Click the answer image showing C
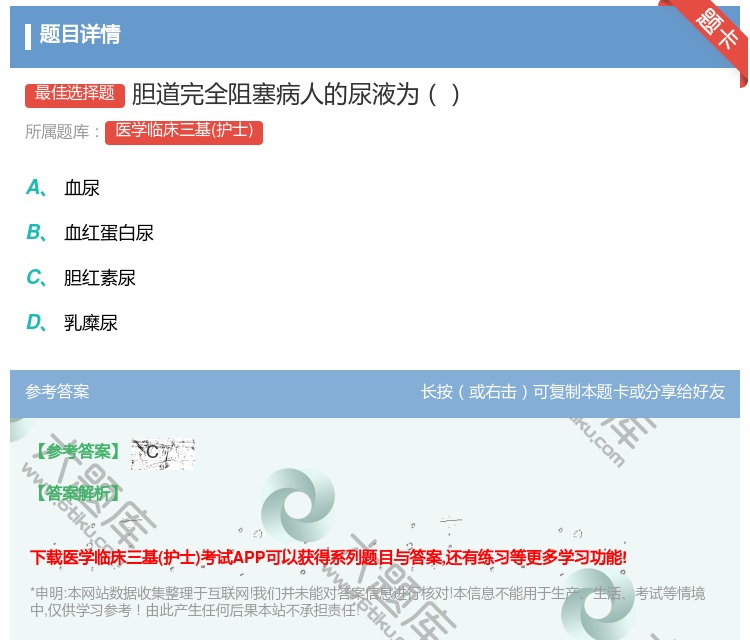This screenshot has height=640, width=750. [163, 453]
